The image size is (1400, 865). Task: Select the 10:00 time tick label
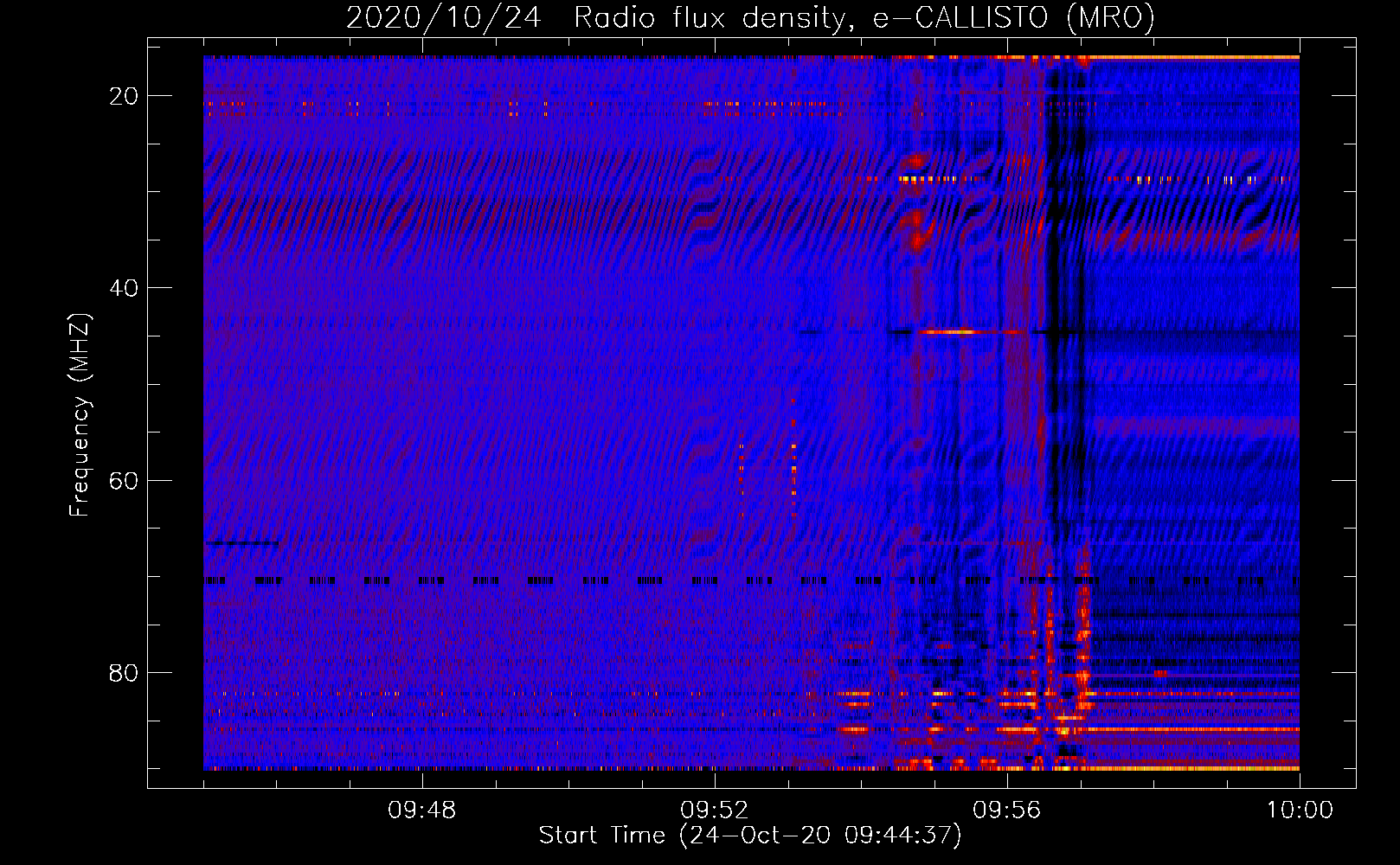click(x=1300, y=811)
